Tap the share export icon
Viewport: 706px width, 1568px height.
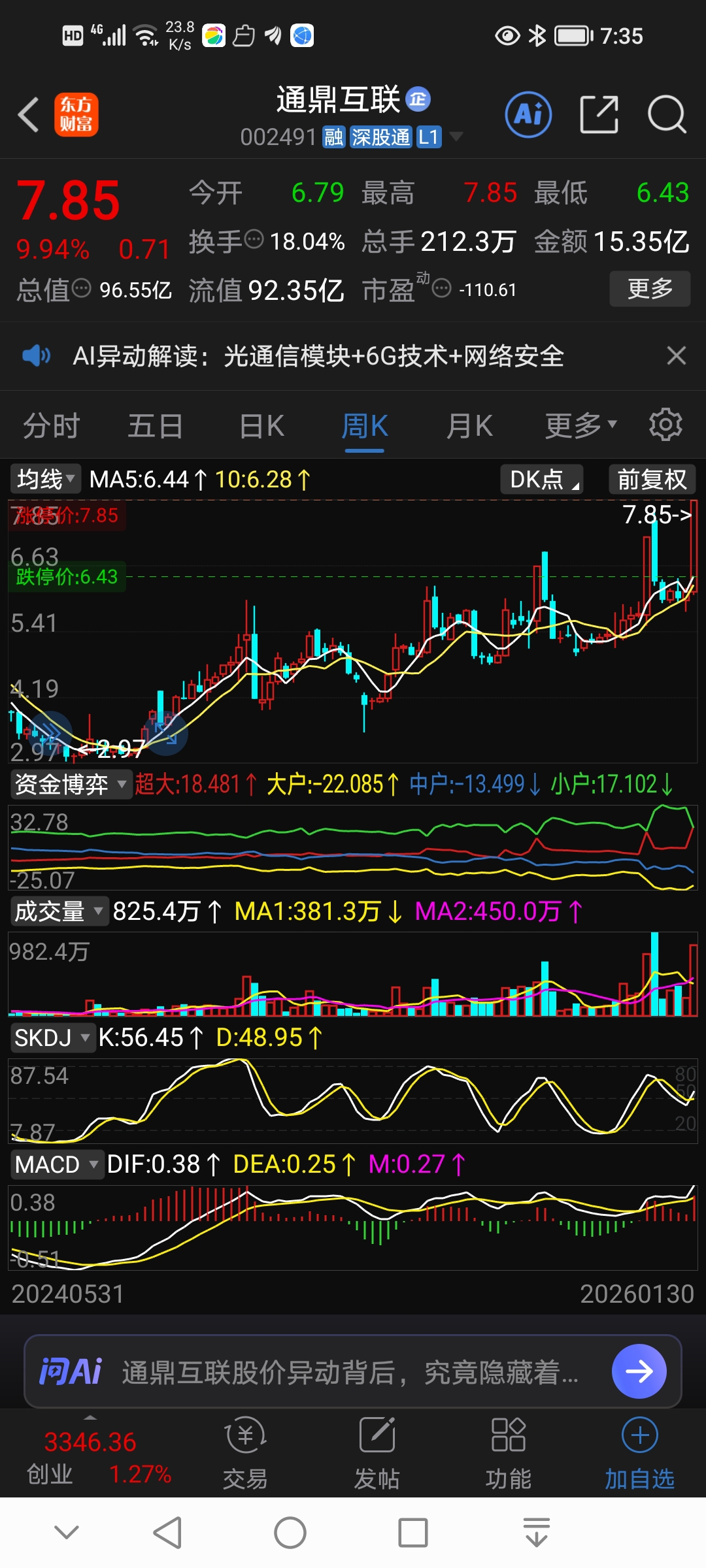(x=599, y=115)
